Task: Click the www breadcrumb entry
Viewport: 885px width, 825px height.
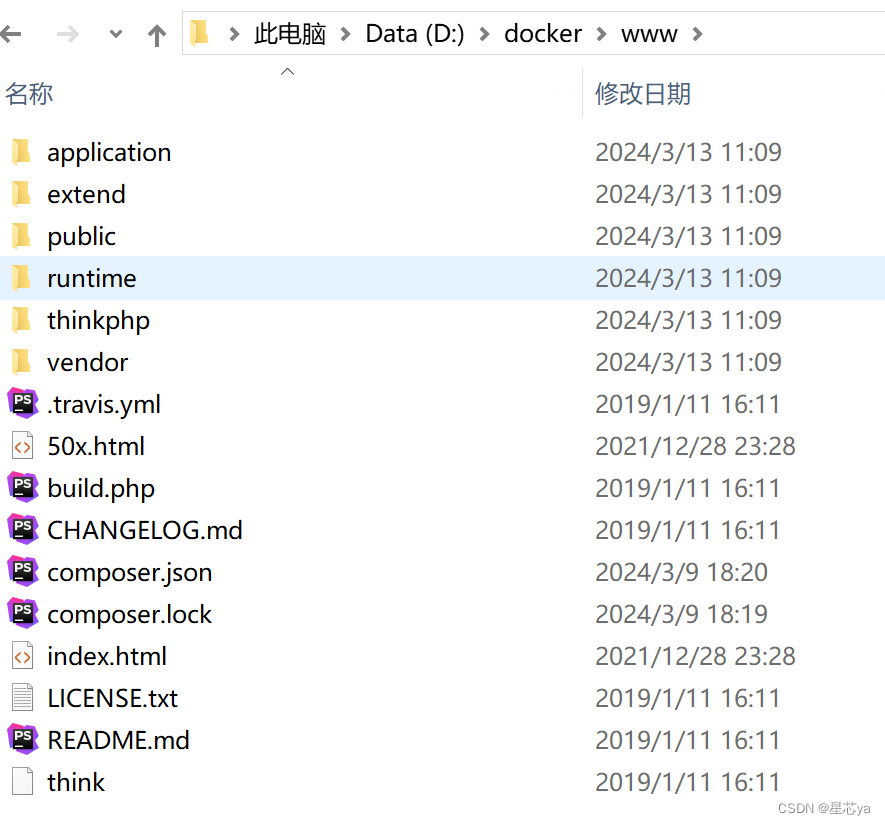Action: tap(649, 33)
